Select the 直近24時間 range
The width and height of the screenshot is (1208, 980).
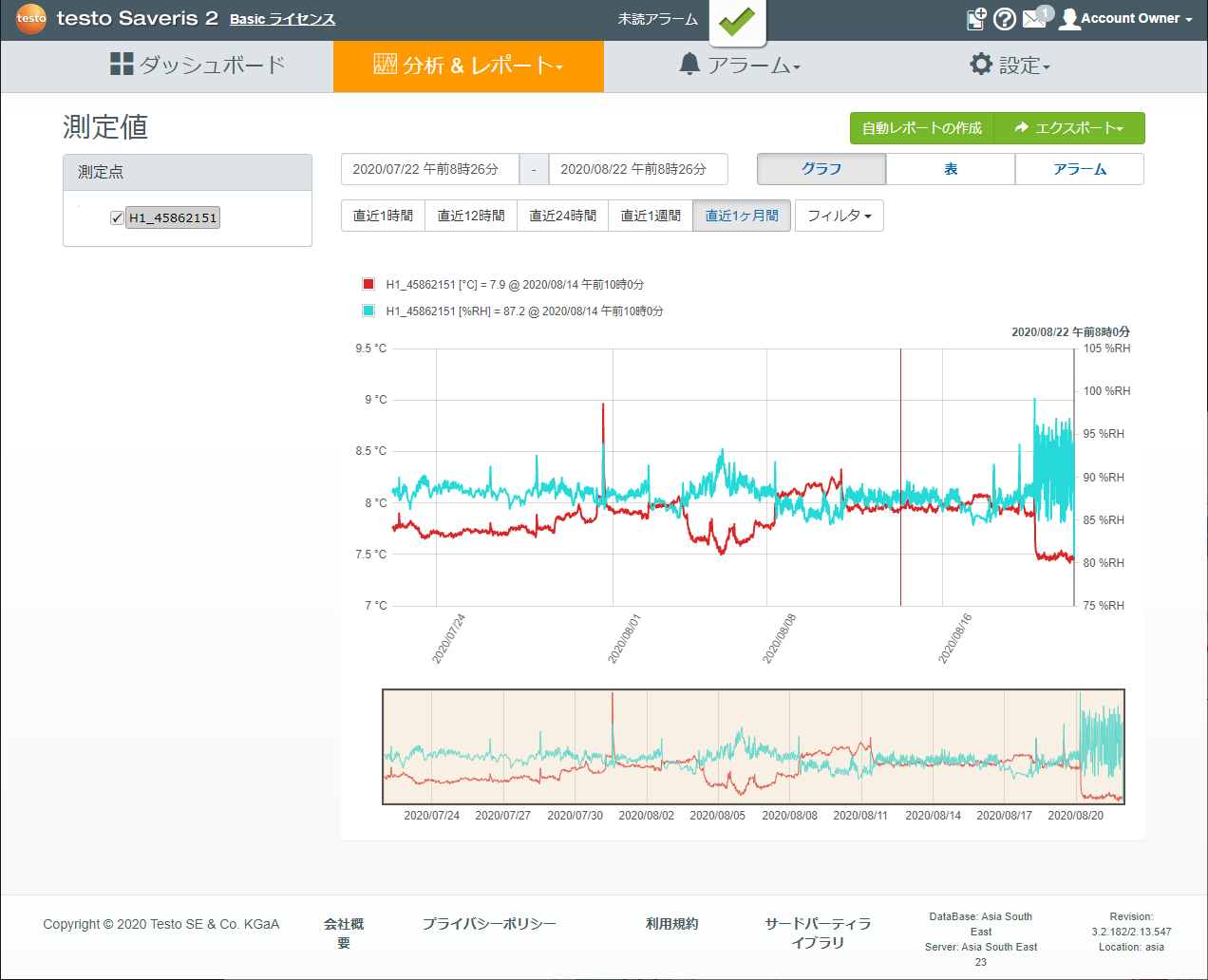(x=563, y=216)
